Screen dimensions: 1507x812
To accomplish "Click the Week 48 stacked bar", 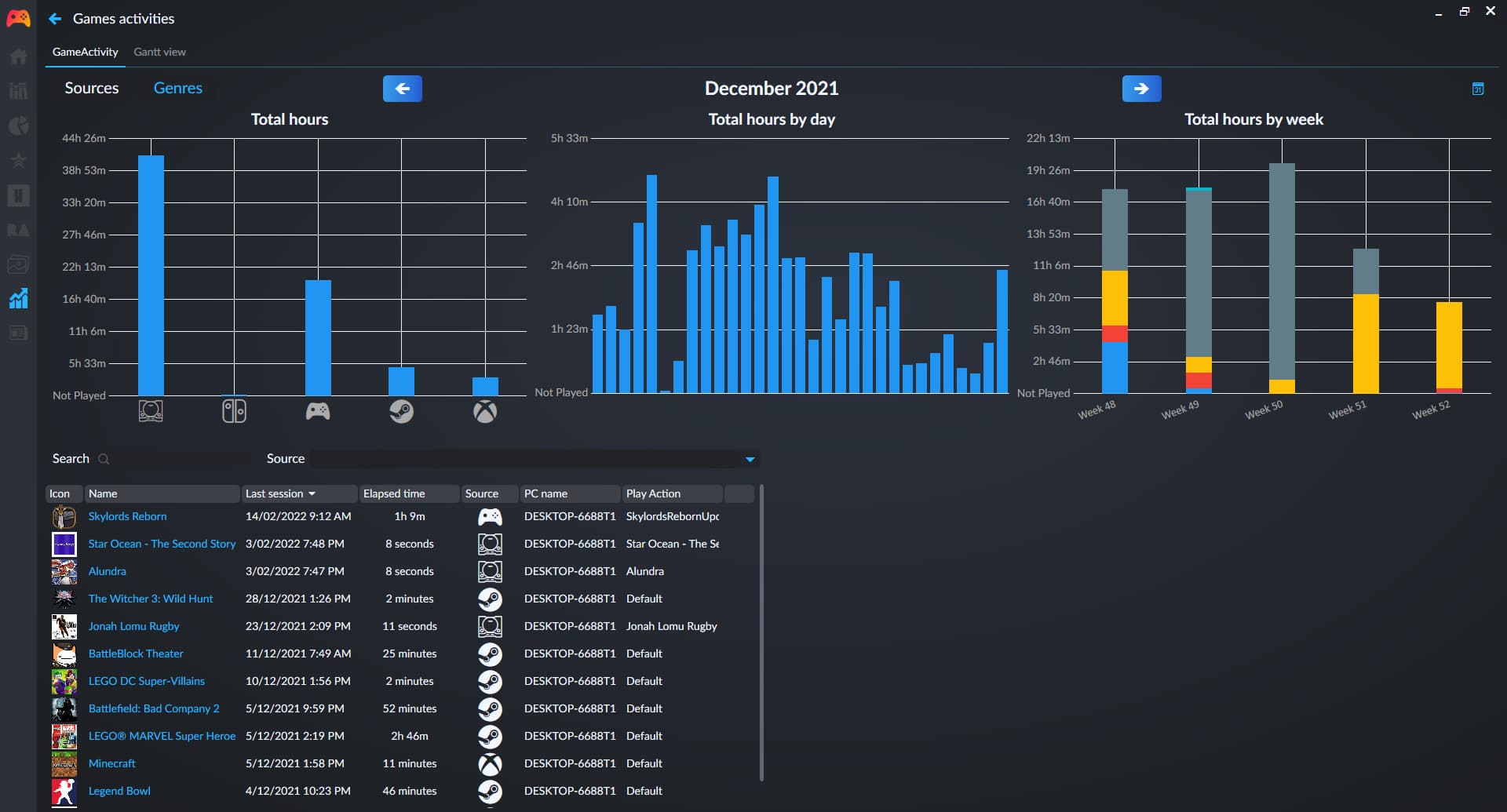I will [1115, 291].
